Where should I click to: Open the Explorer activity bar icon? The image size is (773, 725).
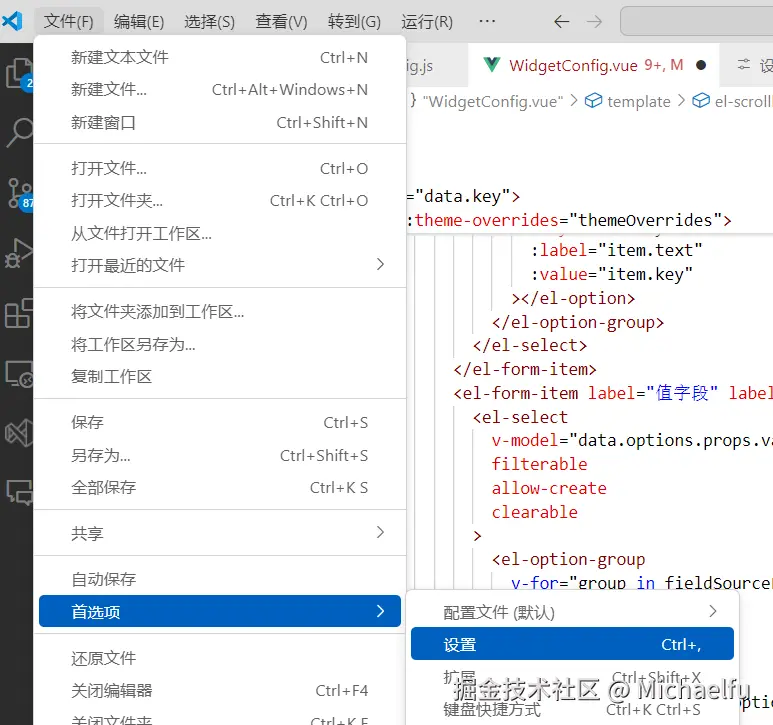tap(18, 73)
